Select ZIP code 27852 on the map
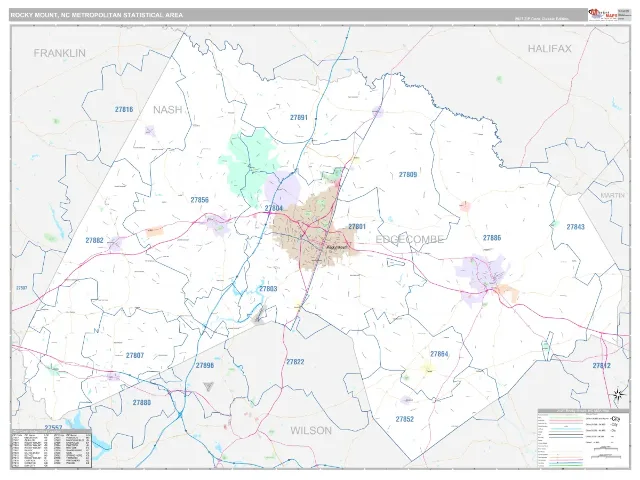 (404, 419)
